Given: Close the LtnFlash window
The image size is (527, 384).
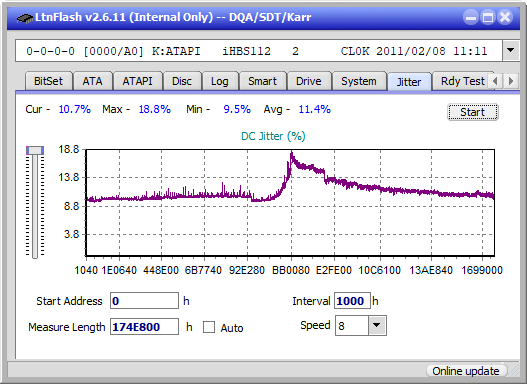Looking at the screenshot, I should pos(505,17).
